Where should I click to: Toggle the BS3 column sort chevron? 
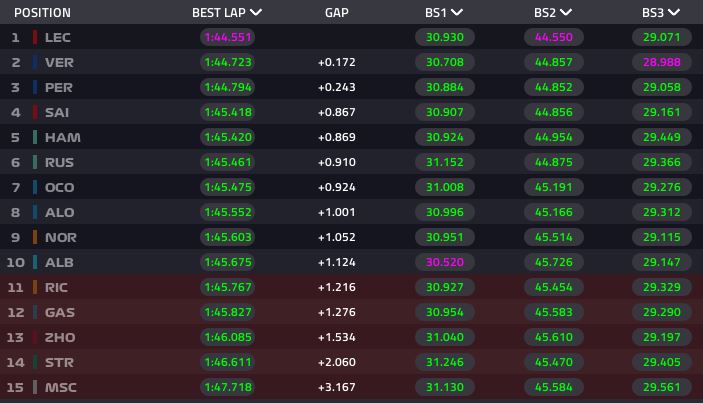[x=673, y=13]
